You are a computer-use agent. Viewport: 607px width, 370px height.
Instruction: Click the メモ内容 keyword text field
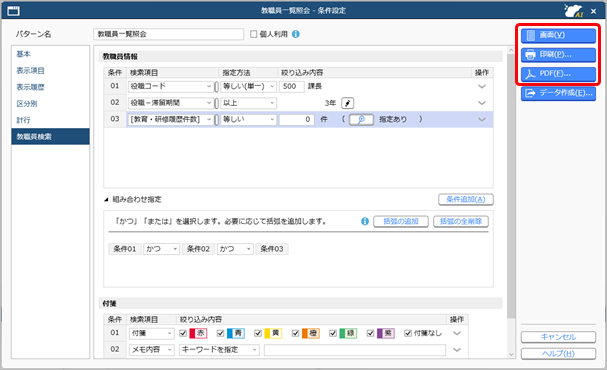[355, 350]
